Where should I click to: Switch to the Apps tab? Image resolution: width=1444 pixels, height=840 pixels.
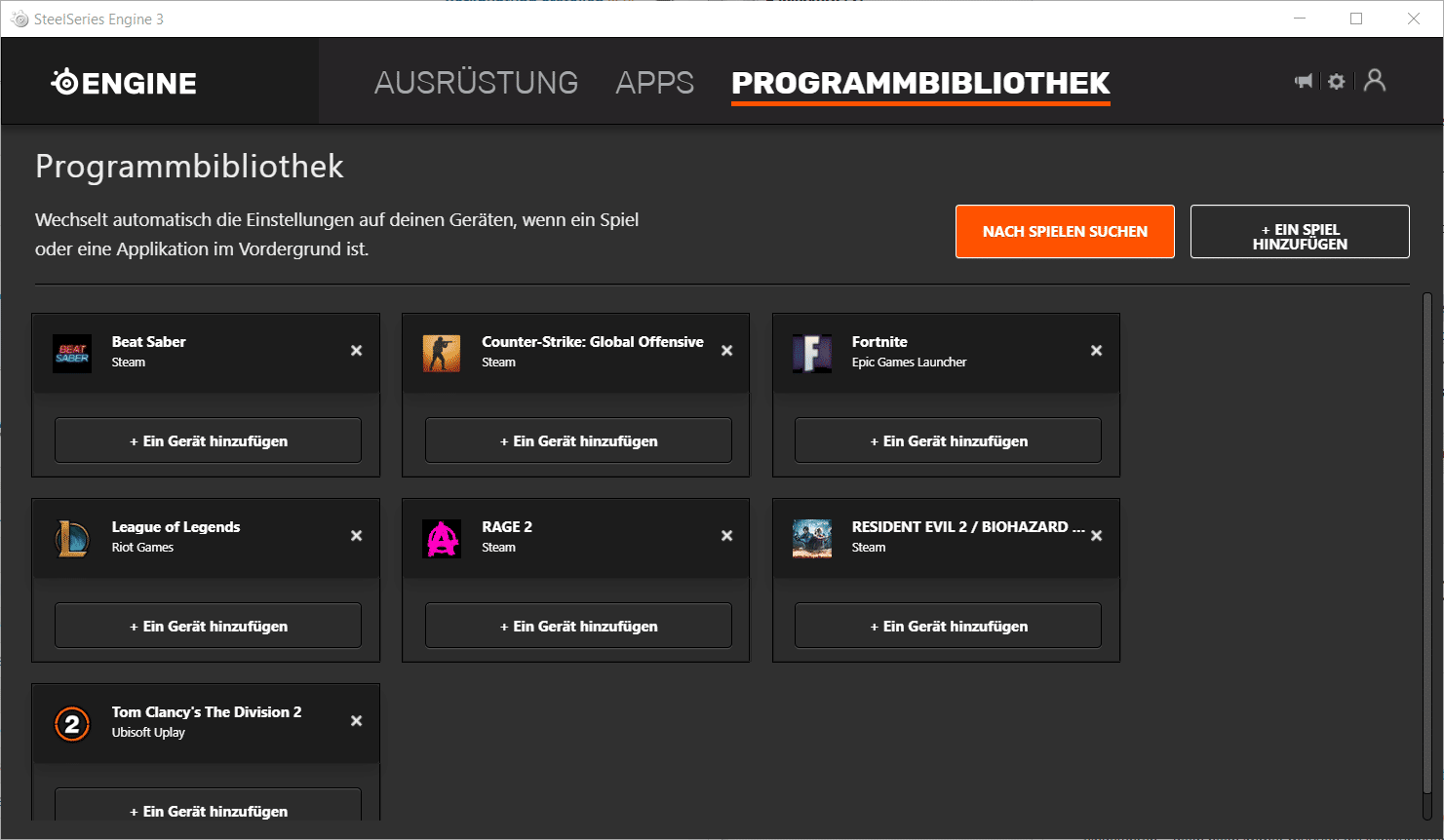[654, 83]
